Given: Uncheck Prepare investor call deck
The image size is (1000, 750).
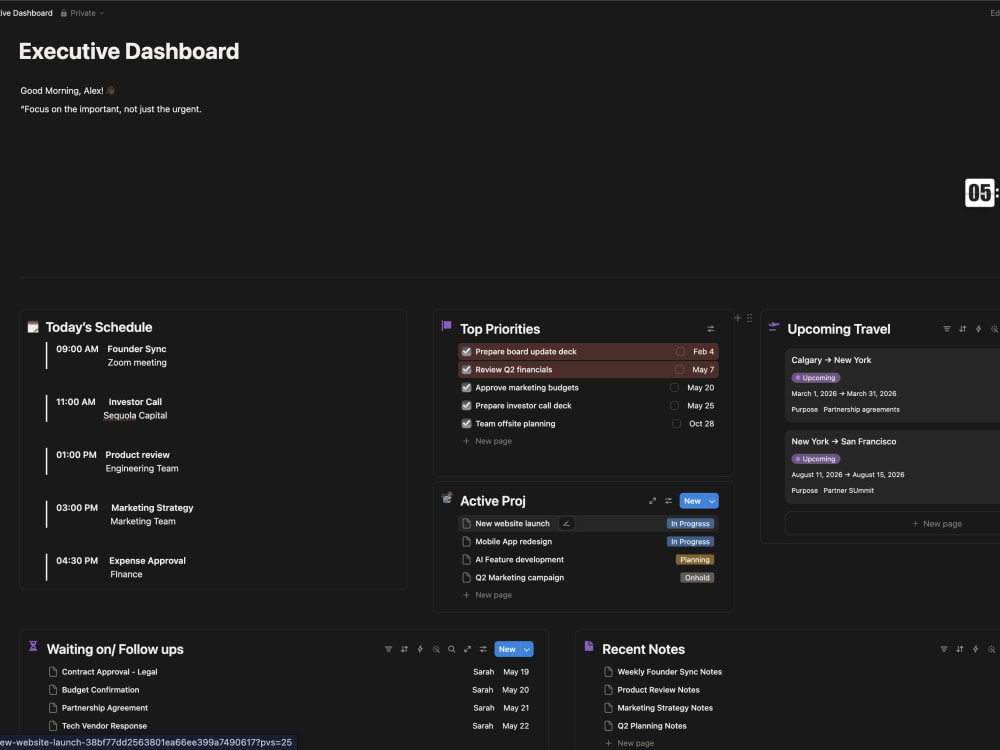Looking at the screenshot, I should tap(467, 406).
